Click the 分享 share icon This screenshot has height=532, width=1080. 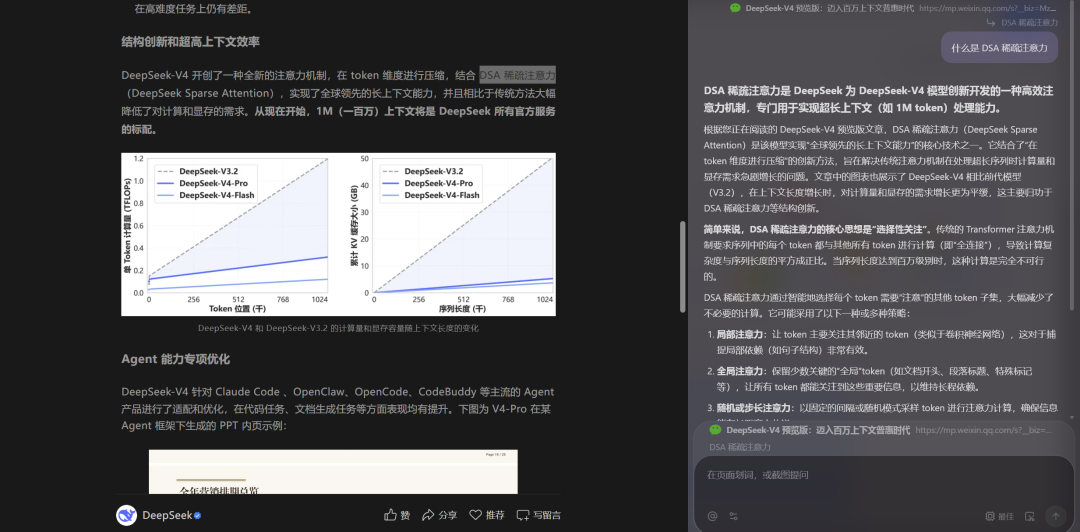click(428, 515)
